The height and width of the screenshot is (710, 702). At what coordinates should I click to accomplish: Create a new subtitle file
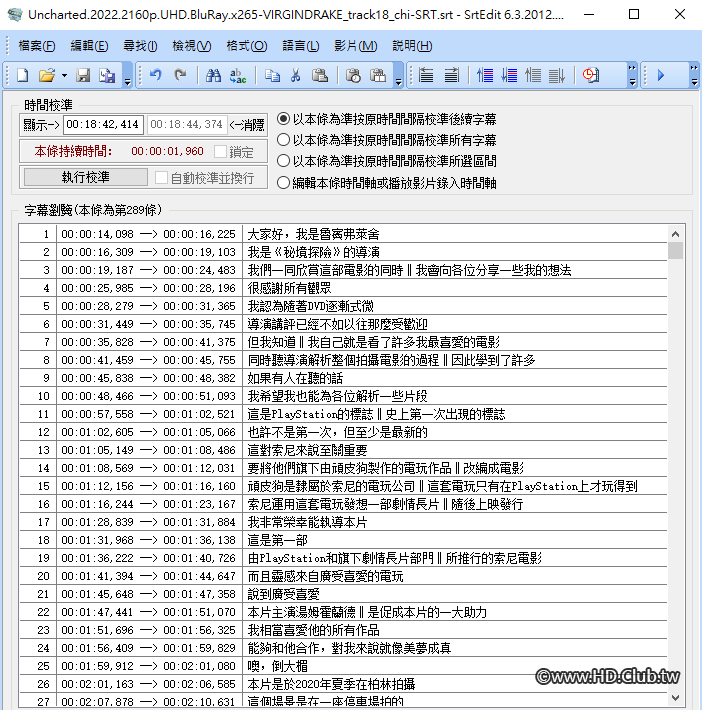23,75
